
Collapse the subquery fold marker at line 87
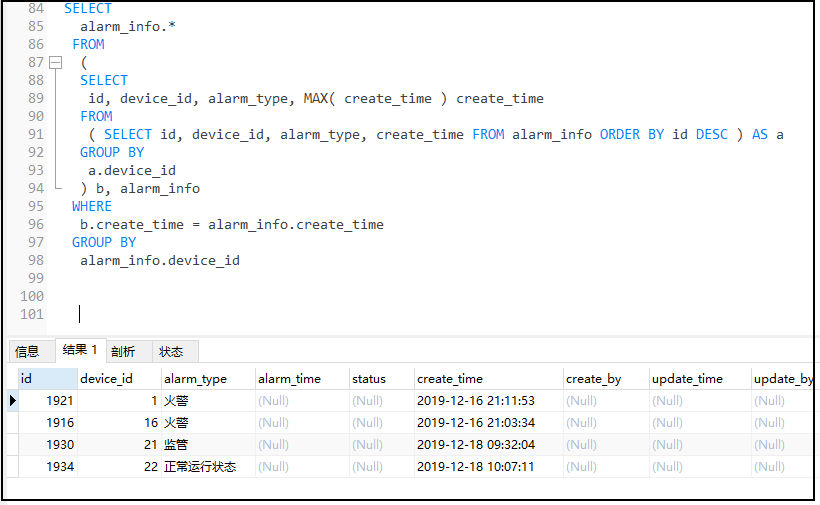[x=55, y=62]
